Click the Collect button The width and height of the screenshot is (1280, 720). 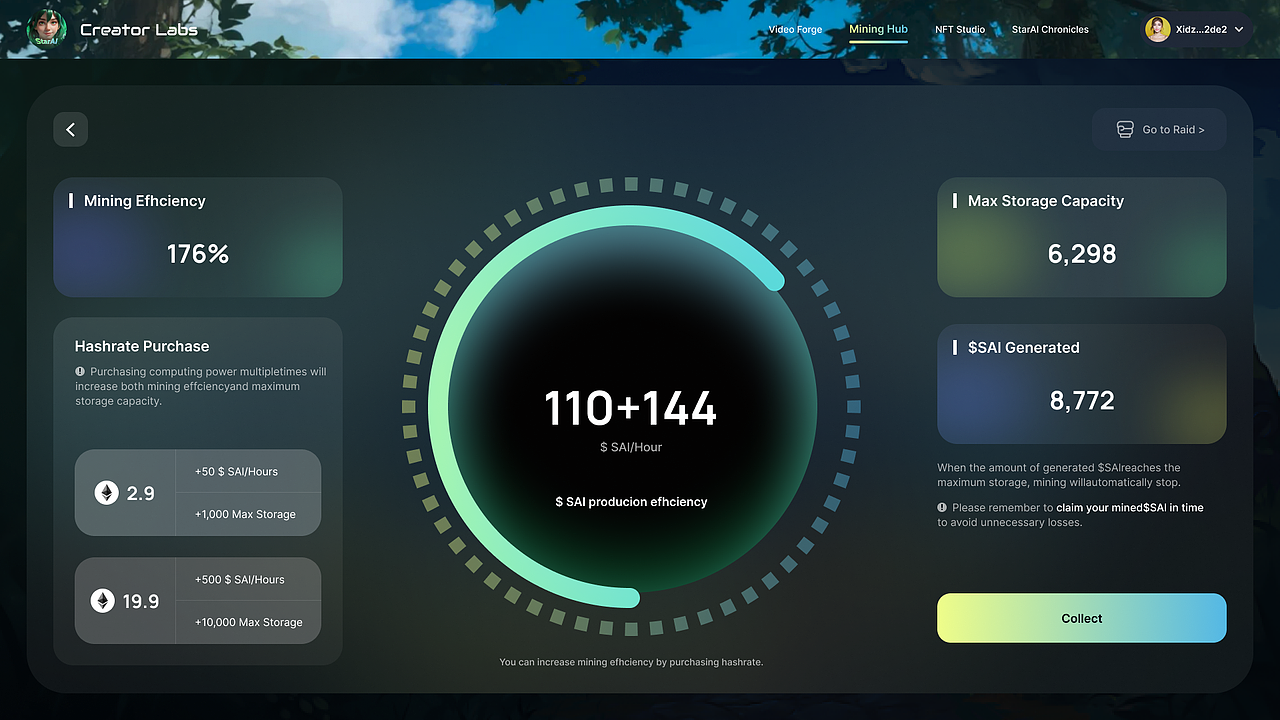click(x=1082, y=618)
